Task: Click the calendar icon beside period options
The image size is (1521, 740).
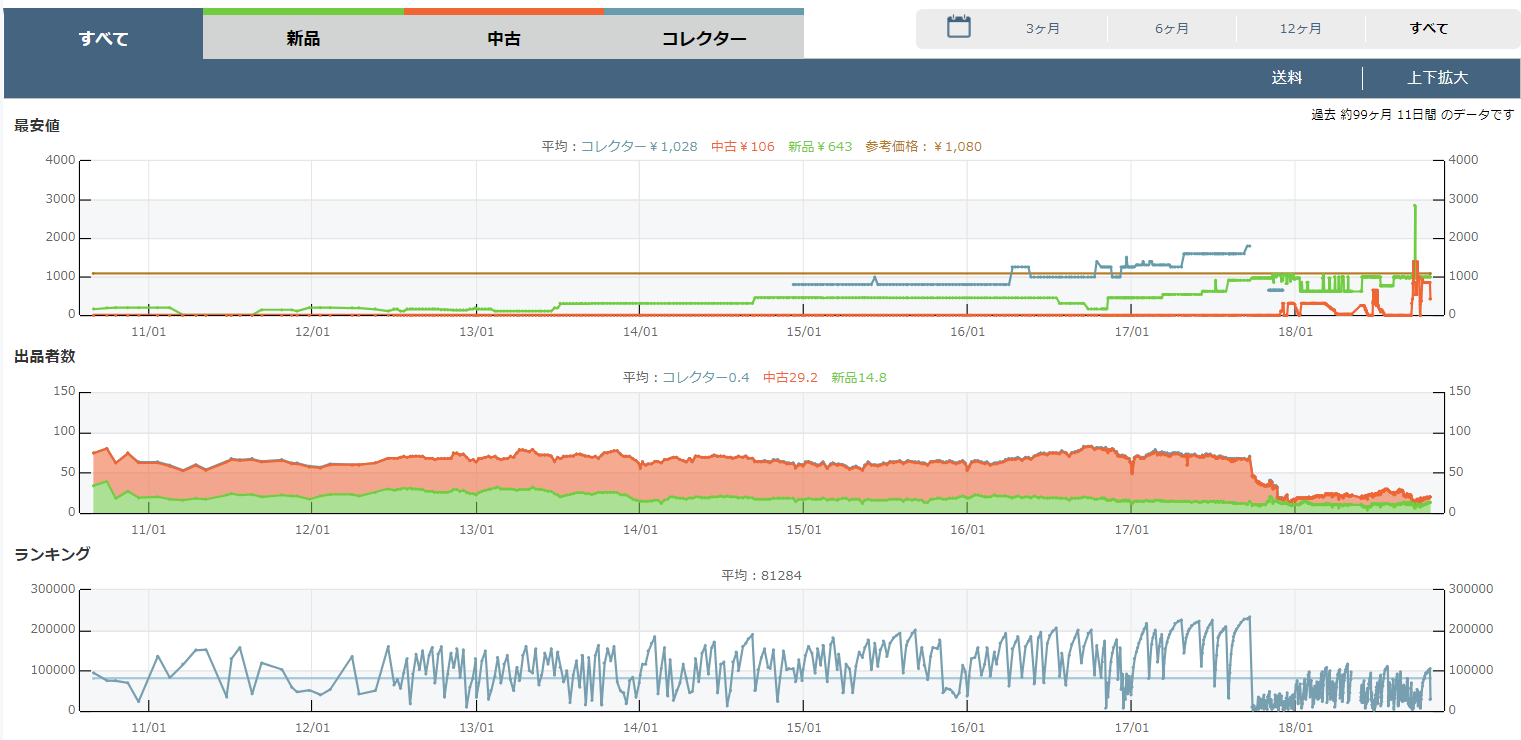Action: click(959, 27)
